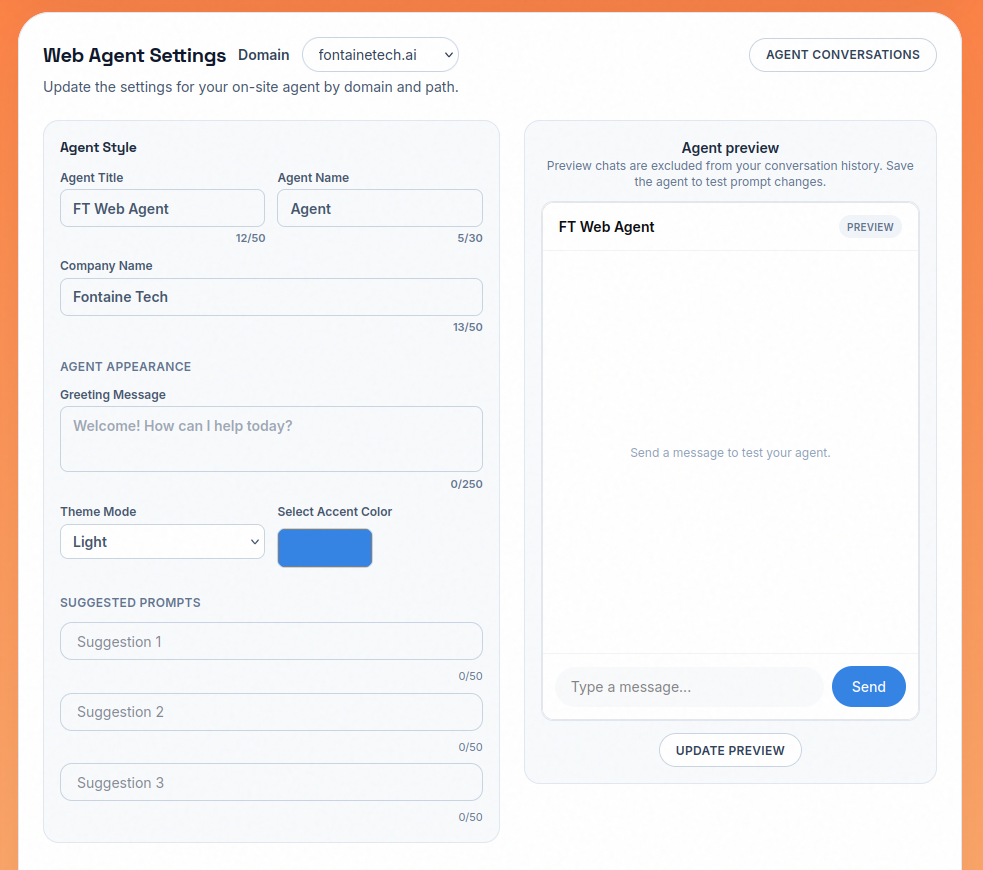Click the Suggested Prompts section heading

(130, 603)
